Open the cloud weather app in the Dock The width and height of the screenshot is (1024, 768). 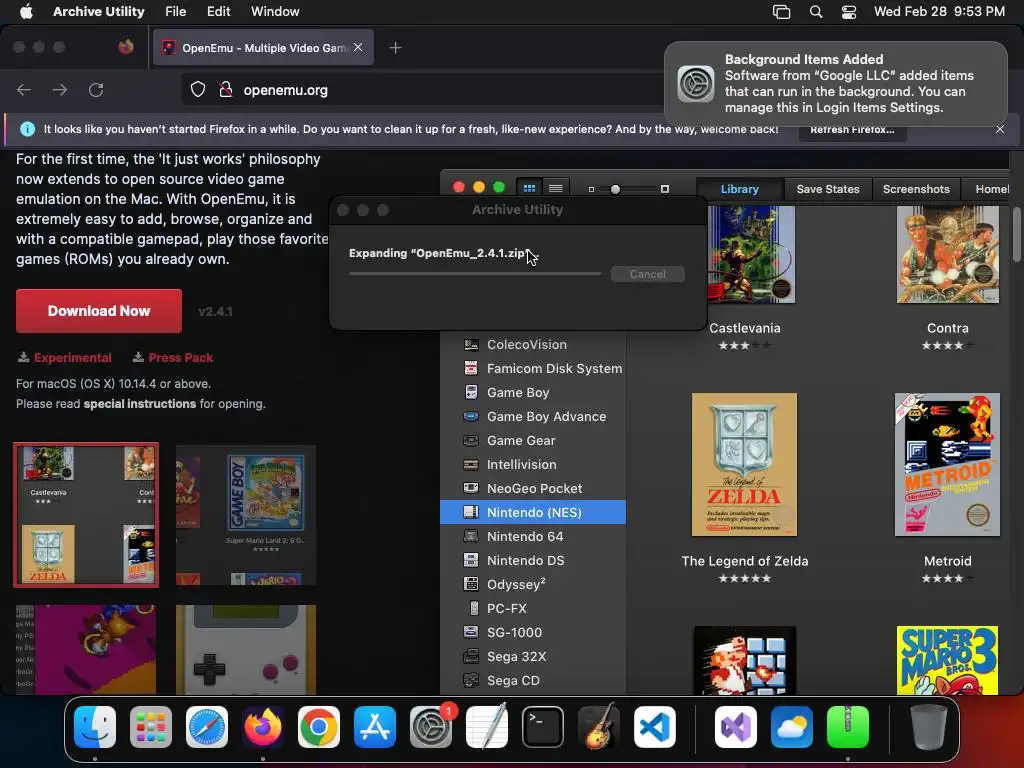coord(792,727)
